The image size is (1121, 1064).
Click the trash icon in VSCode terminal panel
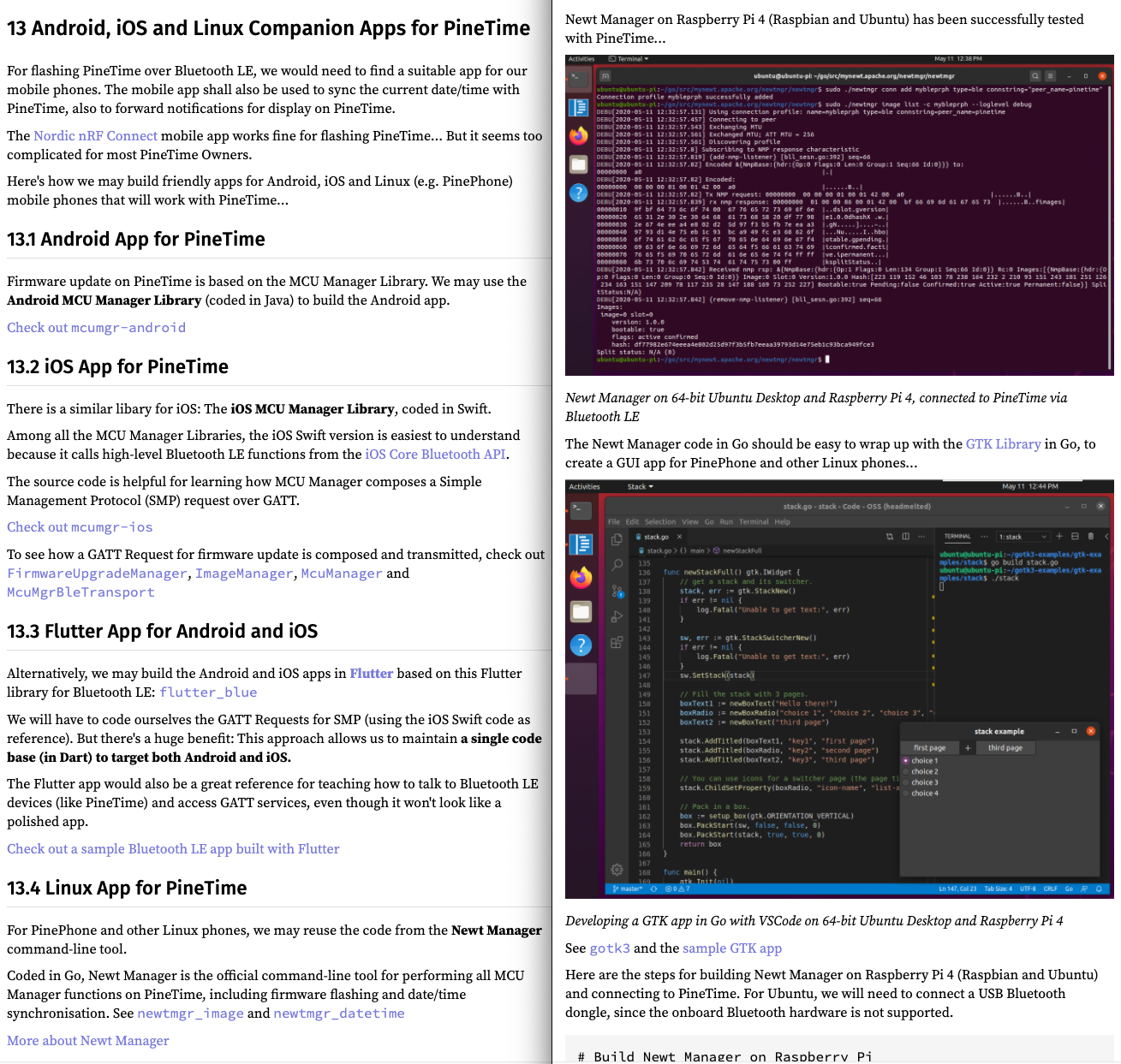coord(1090,537)
